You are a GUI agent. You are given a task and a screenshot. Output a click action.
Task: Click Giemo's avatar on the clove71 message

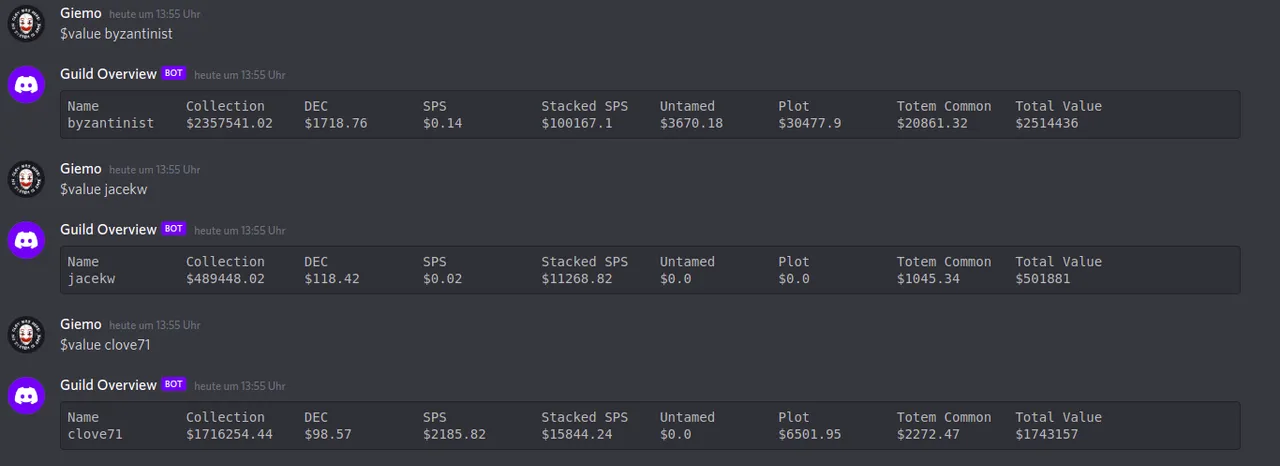tap(26, 334)
